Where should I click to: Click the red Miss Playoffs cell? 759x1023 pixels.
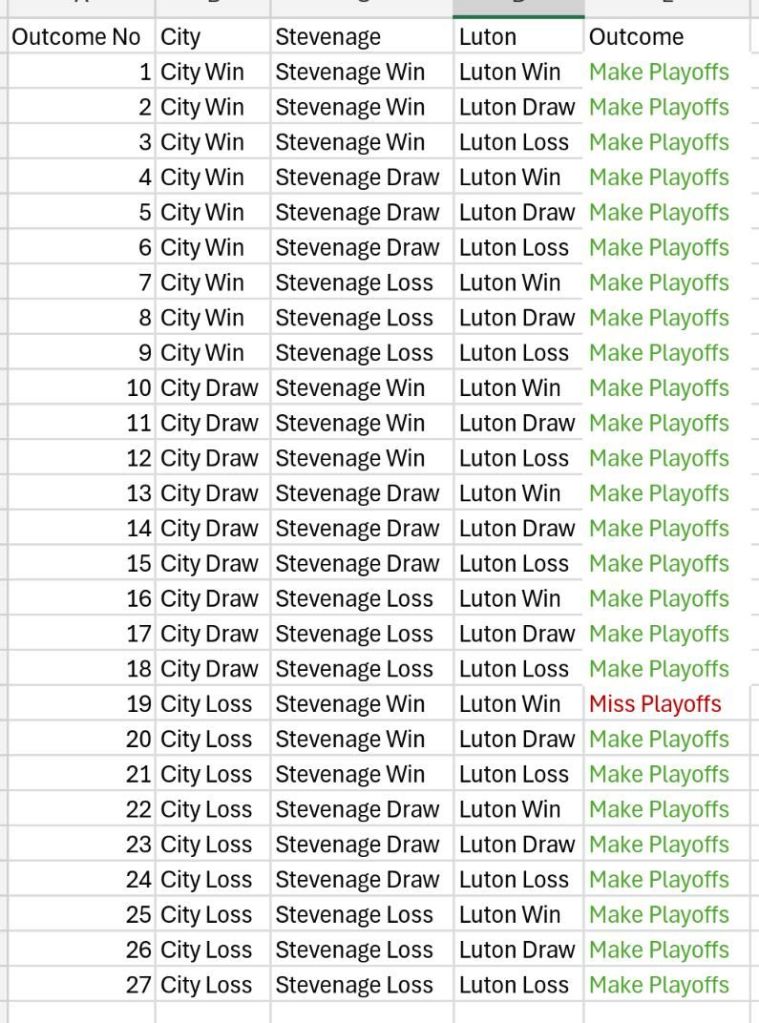[655, 704]
